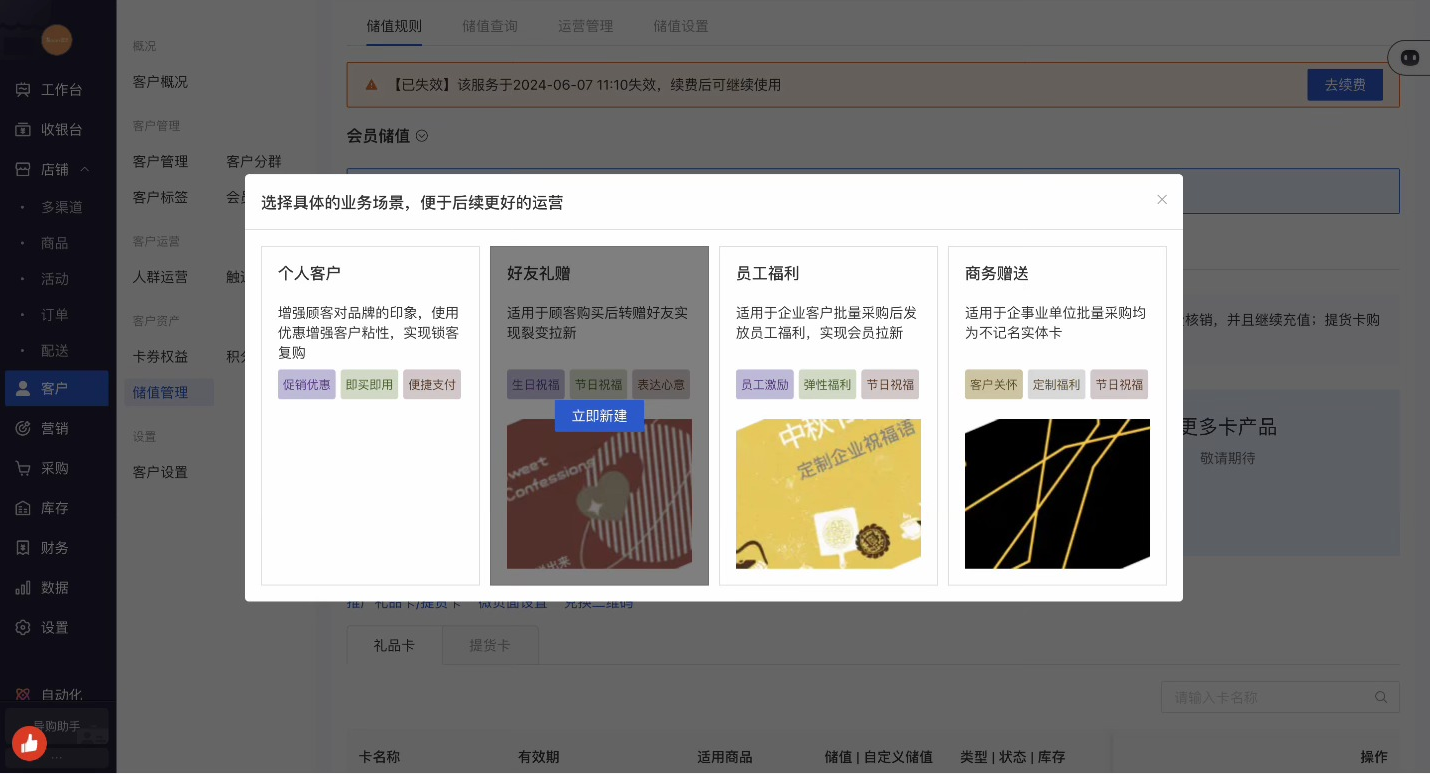Open 客户分群 in the side panel
Screen dimensions: 1430x774
pyautogui.click(x=254, y=162)
